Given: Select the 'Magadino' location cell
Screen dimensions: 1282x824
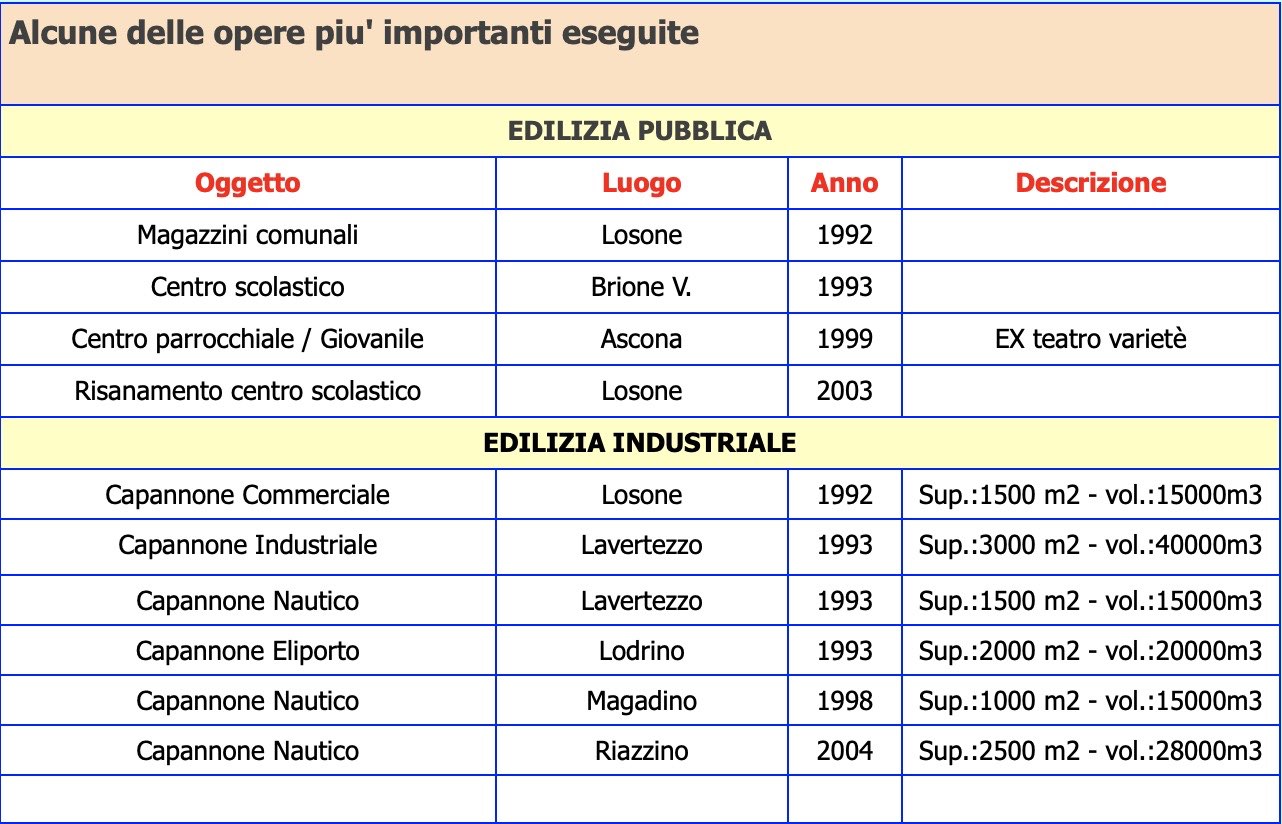Looking at the screenshot, I should [x=642, y=700].
